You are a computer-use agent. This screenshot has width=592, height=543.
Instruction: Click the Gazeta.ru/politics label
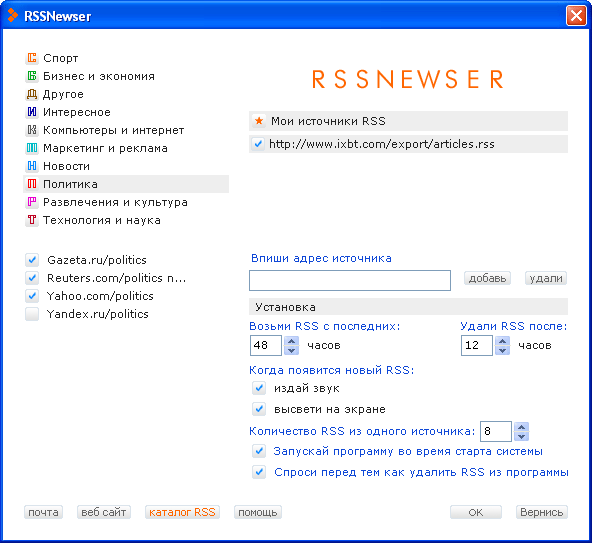coord(97,260)
